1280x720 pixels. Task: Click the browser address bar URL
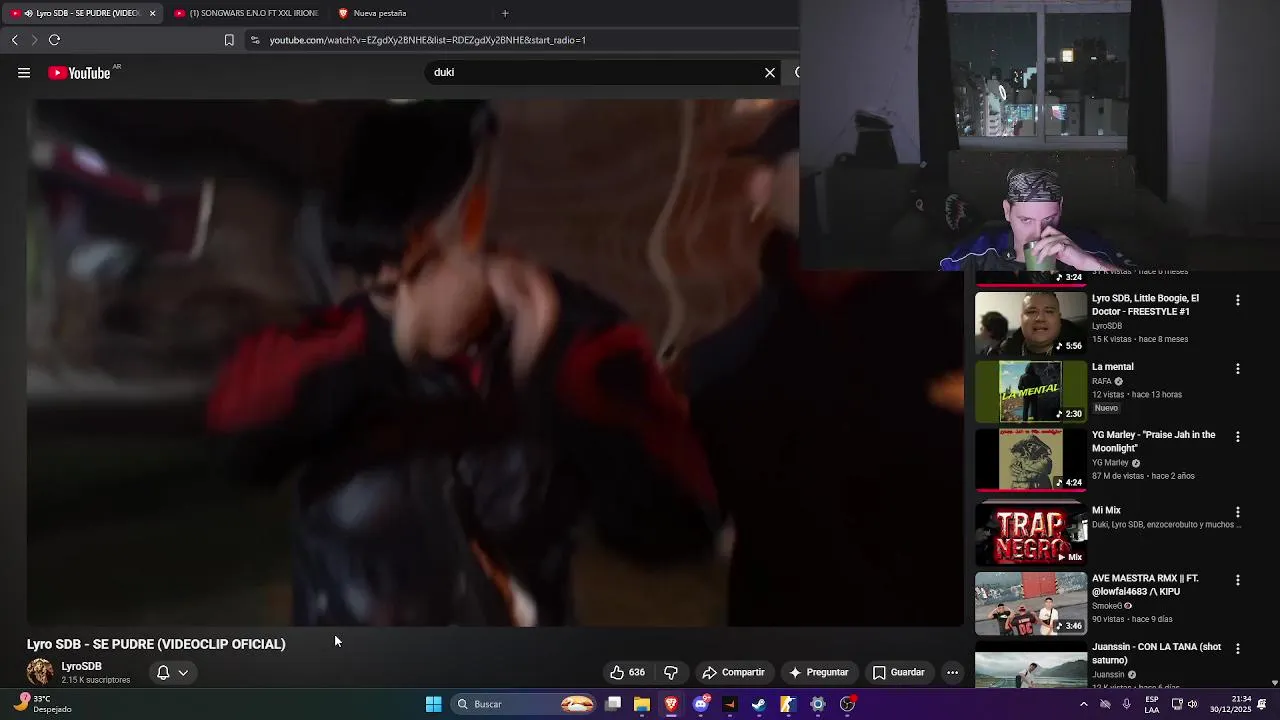click(427, 40)
